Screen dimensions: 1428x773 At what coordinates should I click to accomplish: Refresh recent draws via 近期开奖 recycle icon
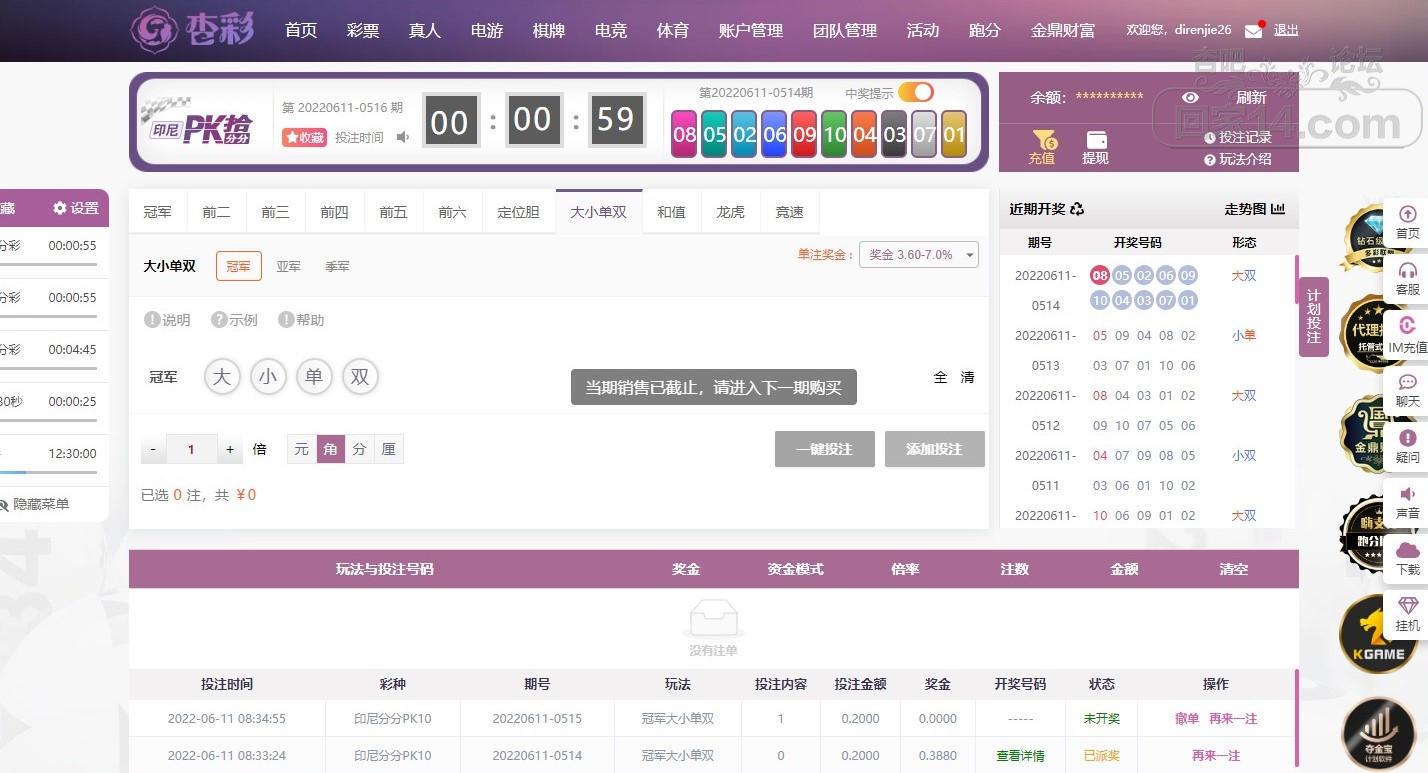1077,209
